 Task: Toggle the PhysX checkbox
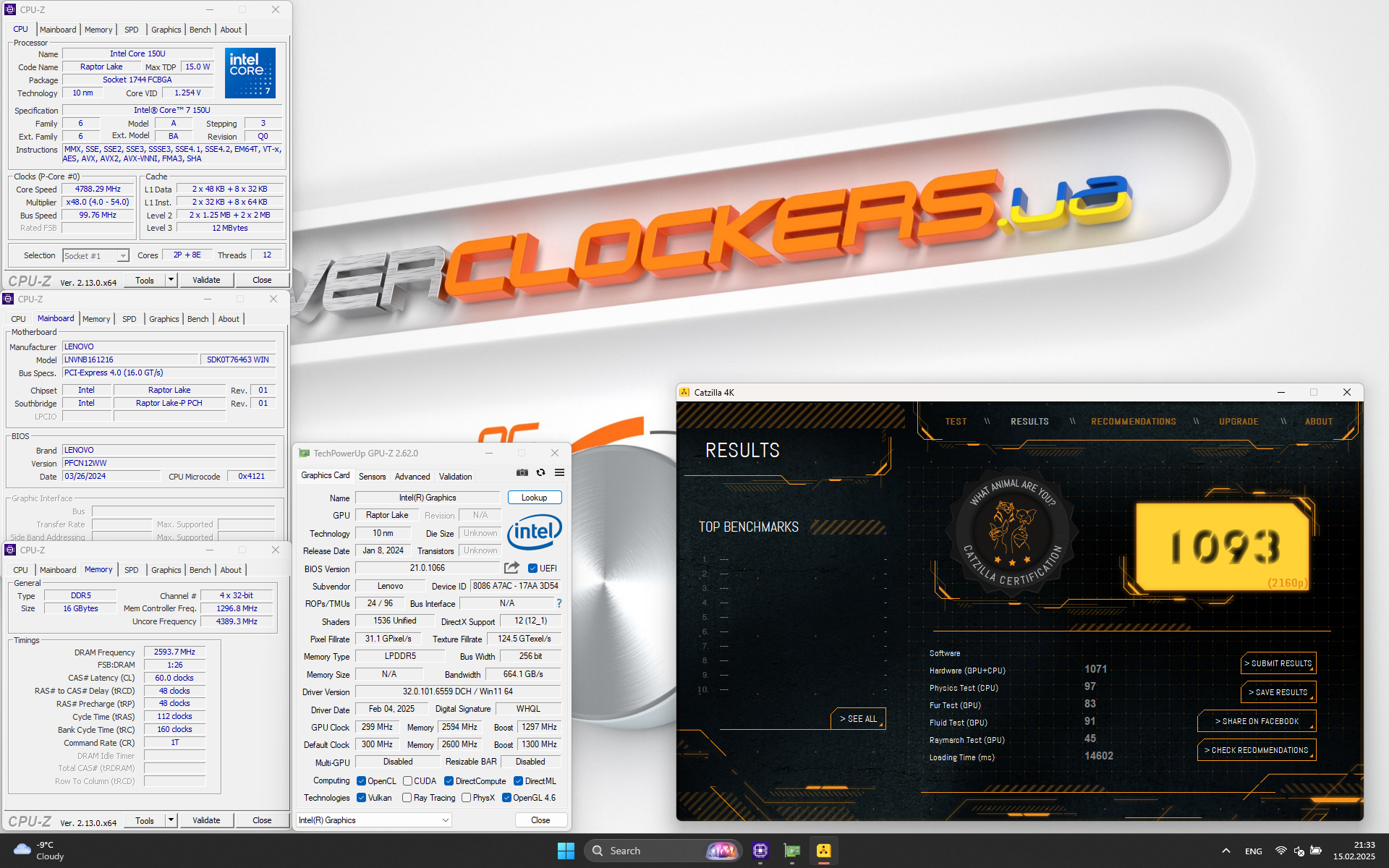(466, 798)
